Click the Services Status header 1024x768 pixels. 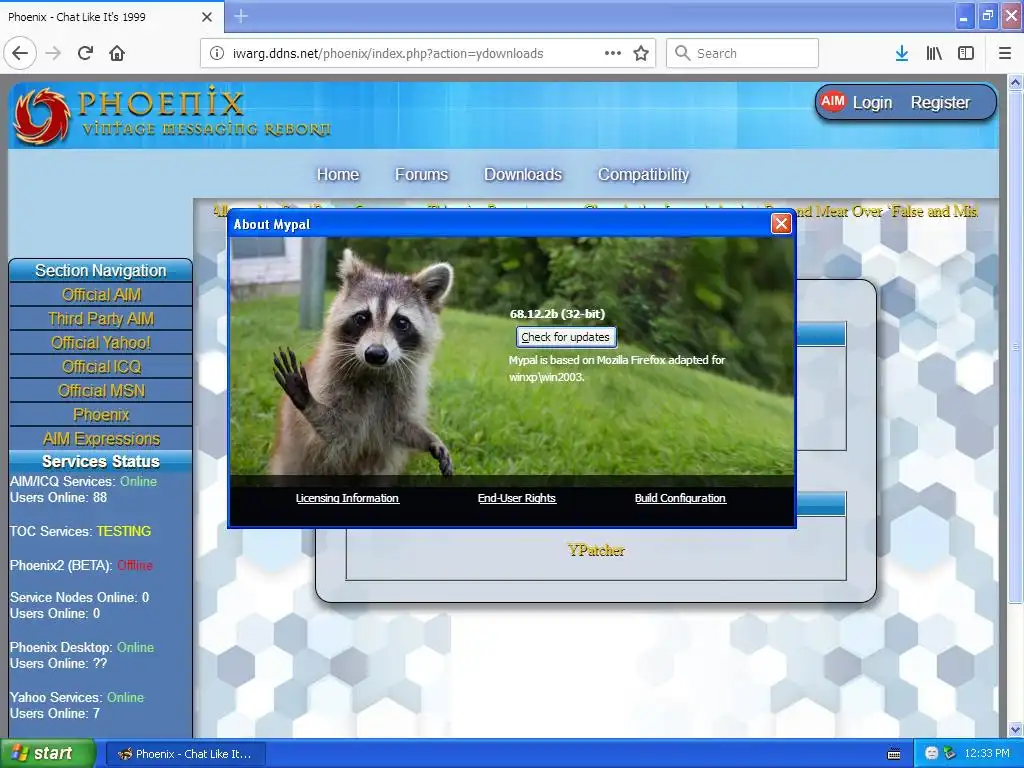coord(101,462)
